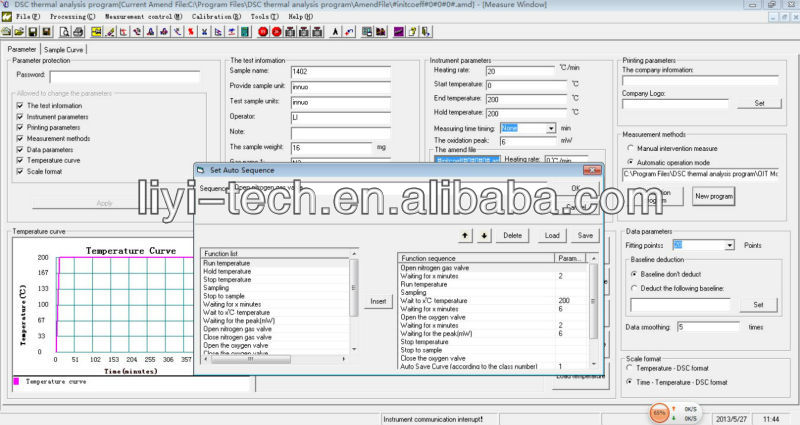This screenshot has width=800, height=425.
Task: Click the two-books toolbar icon
Action: pyautogui.click(x=381, y=32)
